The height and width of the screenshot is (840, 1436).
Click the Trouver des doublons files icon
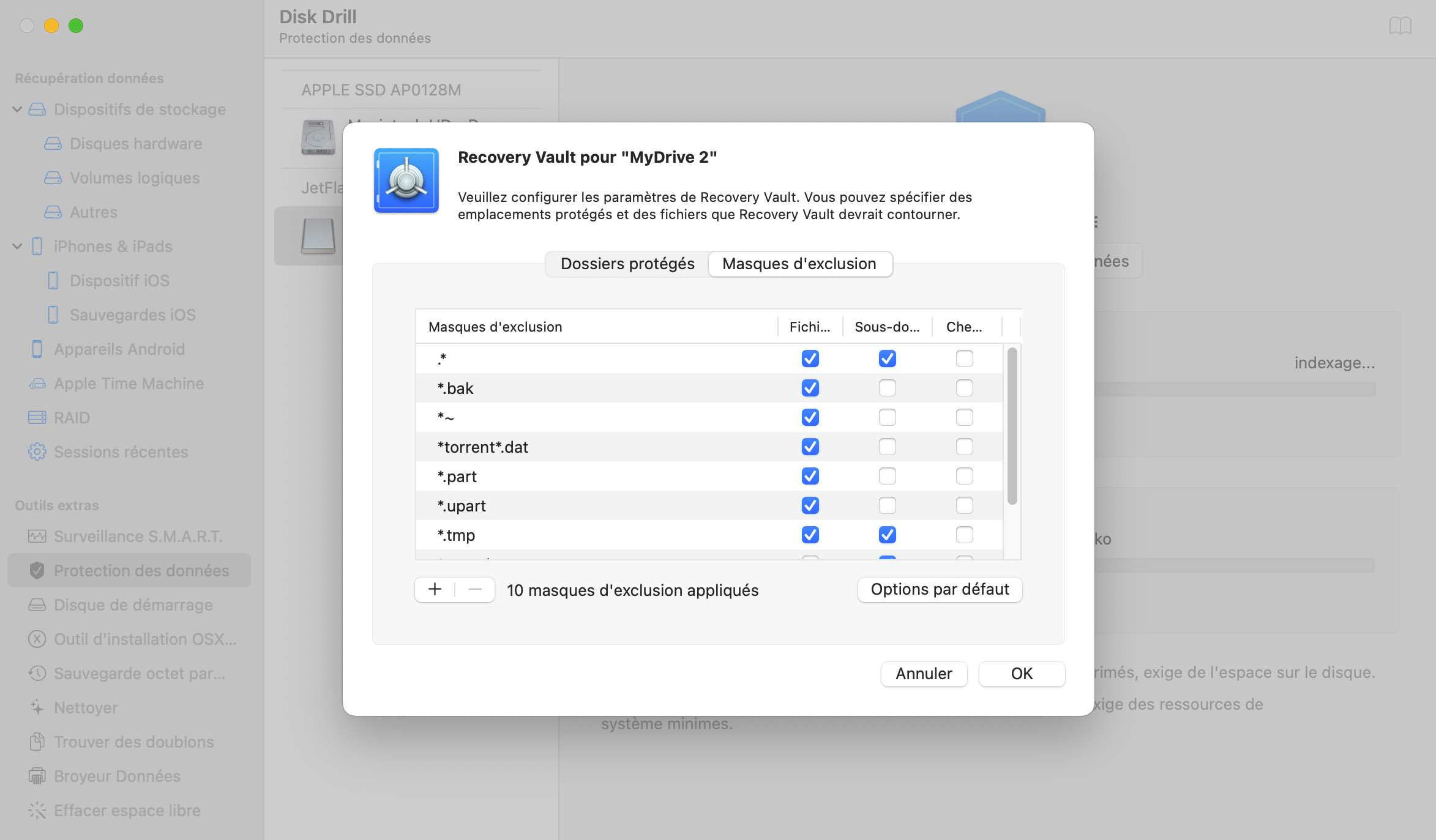click(37, 742)
